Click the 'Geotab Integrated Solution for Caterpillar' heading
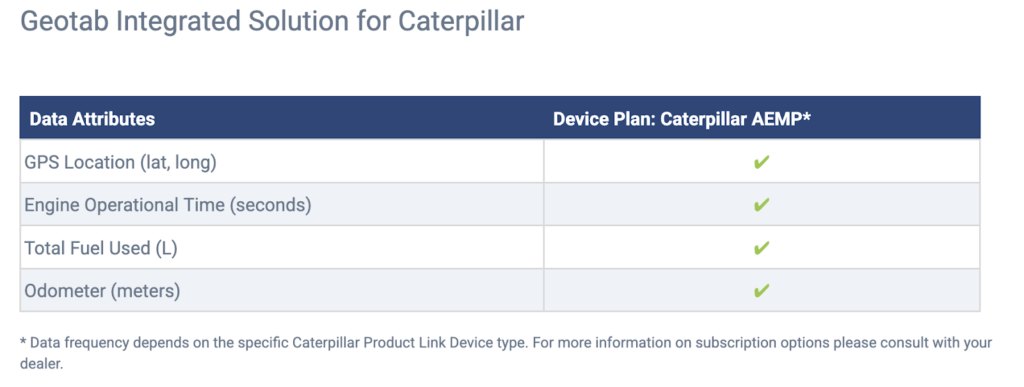This screenshot has height=387, width=1024. coord(272,21)
